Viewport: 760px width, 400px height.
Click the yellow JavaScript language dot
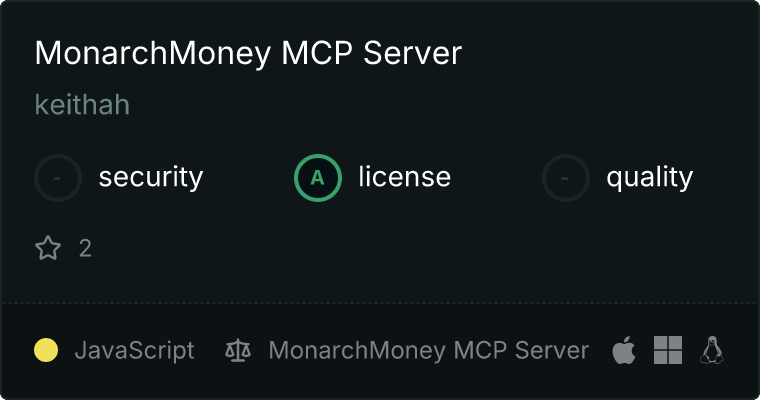[46, 350]
